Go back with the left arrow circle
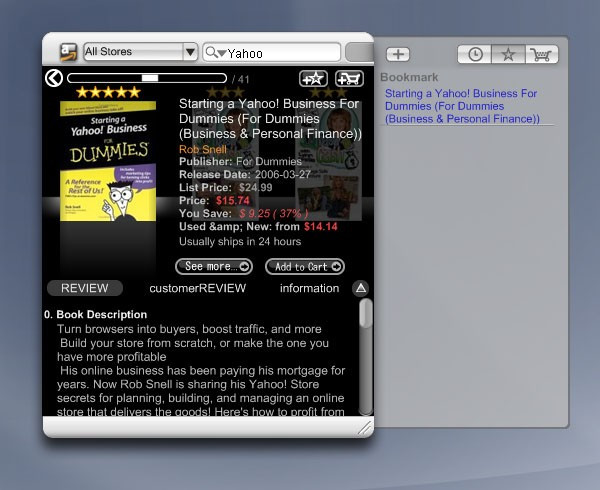 [x=54, y=78]
